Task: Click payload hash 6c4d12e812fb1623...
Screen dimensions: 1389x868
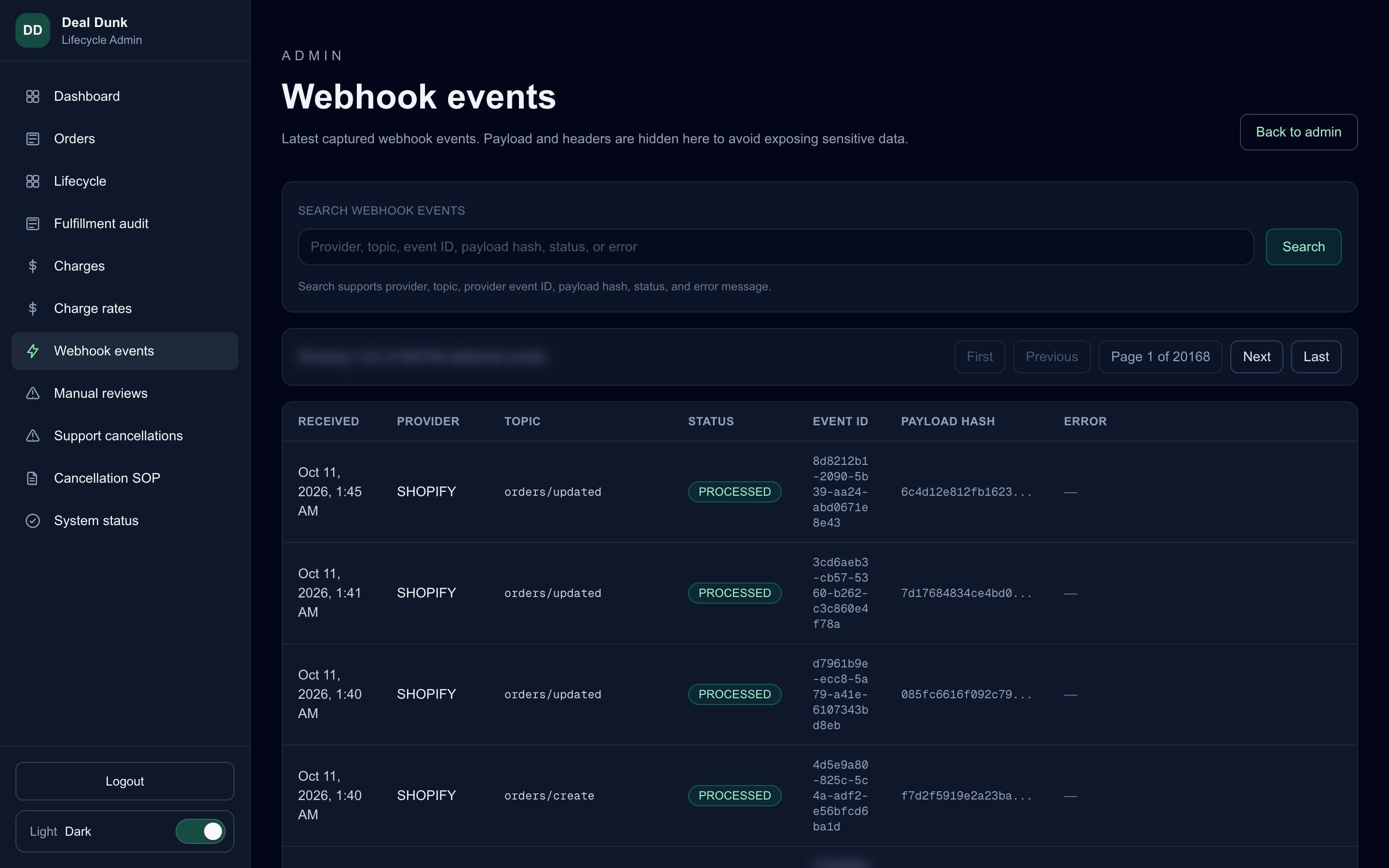Action: point(966,492)
